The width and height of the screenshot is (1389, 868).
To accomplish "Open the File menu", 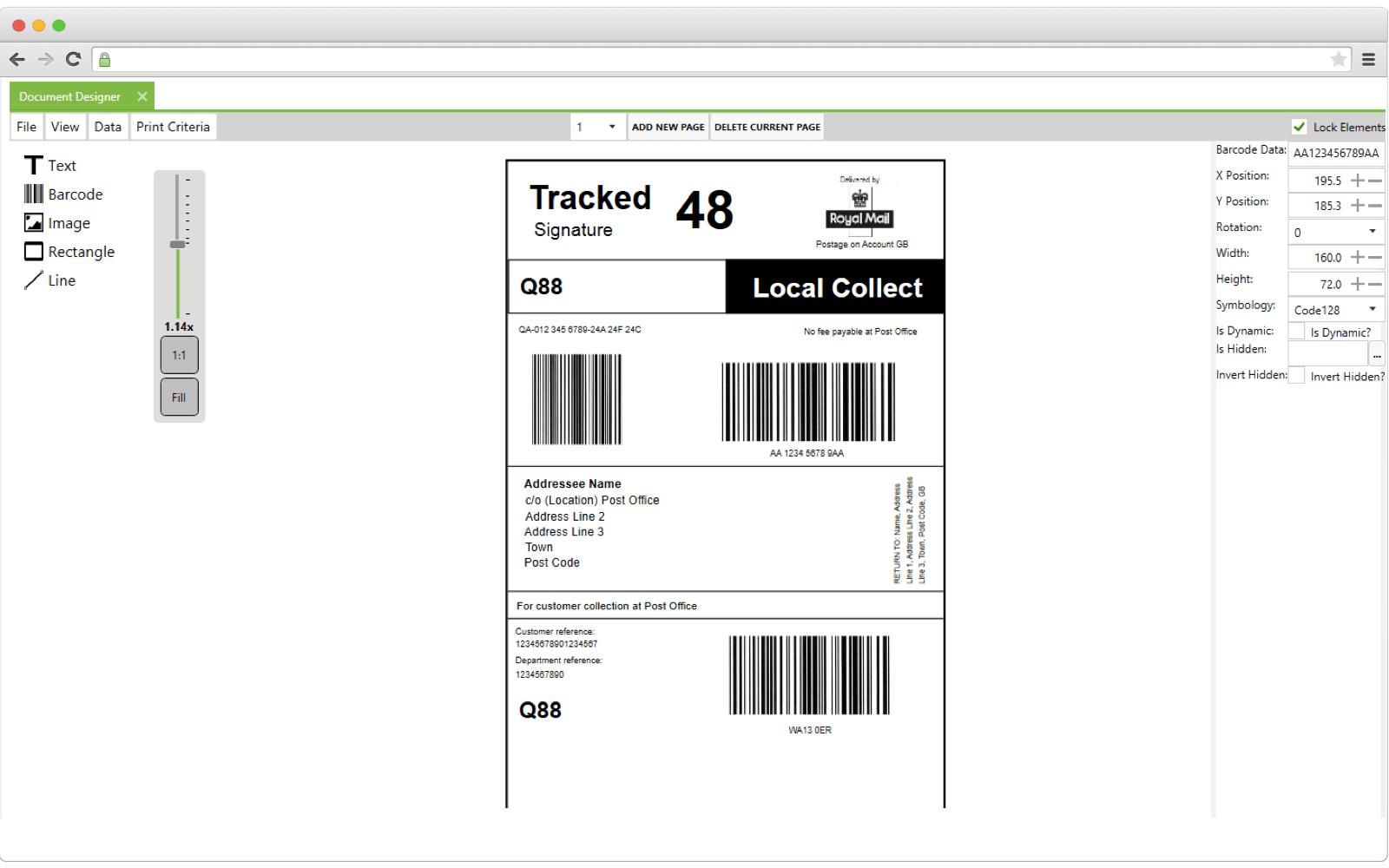I will [27, 127].
